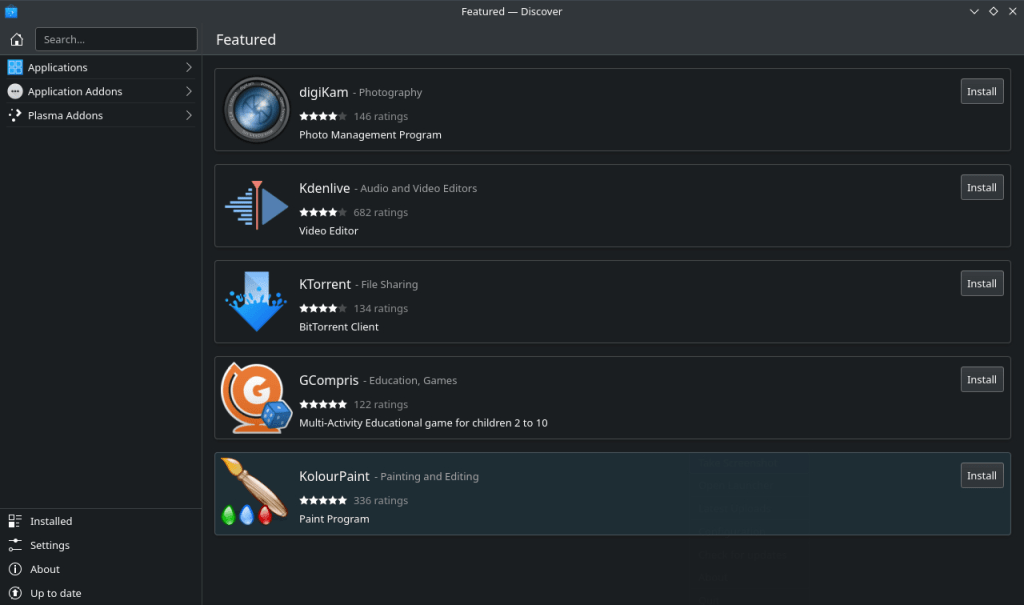Click the Discover app icon in title bar
Screen dimensions: 1024x605
[x=11, y=11]
